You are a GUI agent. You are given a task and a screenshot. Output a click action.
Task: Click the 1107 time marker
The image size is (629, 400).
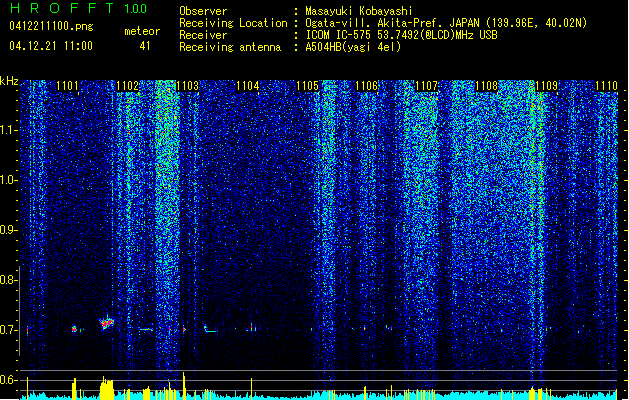pyautogui.click(x=426, y=86)
